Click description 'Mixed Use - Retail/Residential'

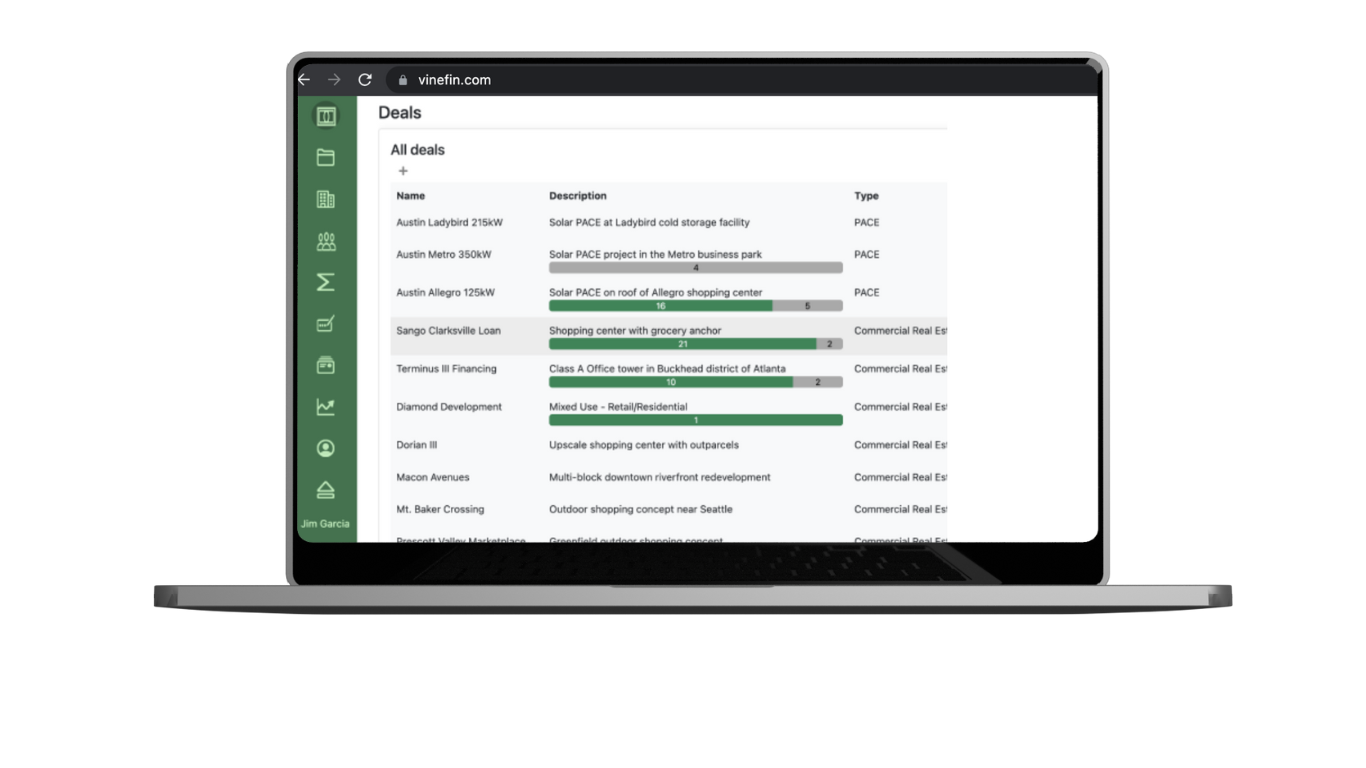[x=618, y=407]
